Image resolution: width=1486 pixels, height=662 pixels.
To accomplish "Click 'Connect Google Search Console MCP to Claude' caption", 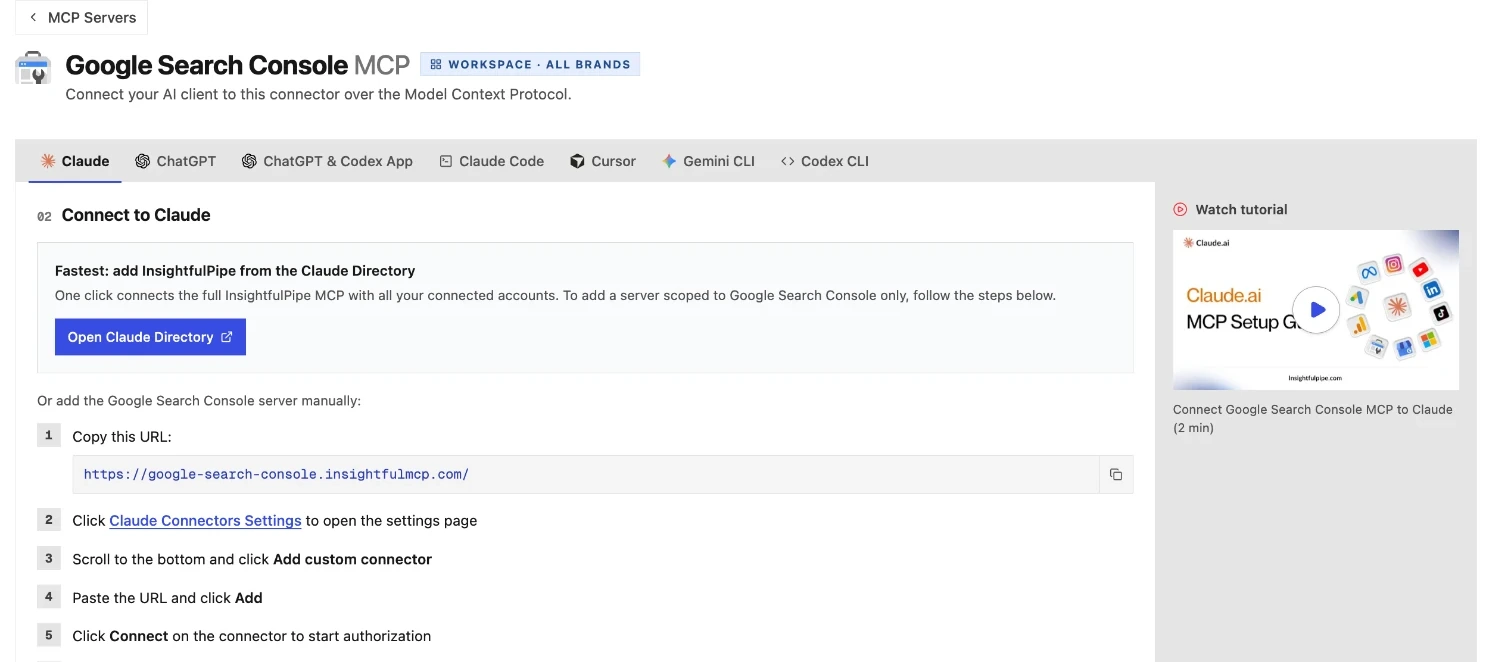I will point(1312,418).
